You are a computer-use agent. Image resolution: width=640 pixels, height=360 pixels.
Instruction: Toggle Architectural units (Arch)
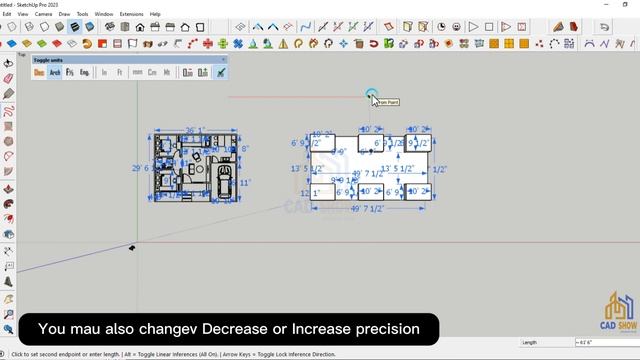tap(55, 73)
